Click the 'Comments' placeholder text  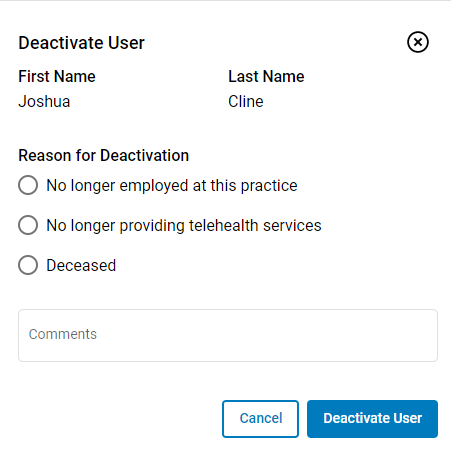(63, 334)
